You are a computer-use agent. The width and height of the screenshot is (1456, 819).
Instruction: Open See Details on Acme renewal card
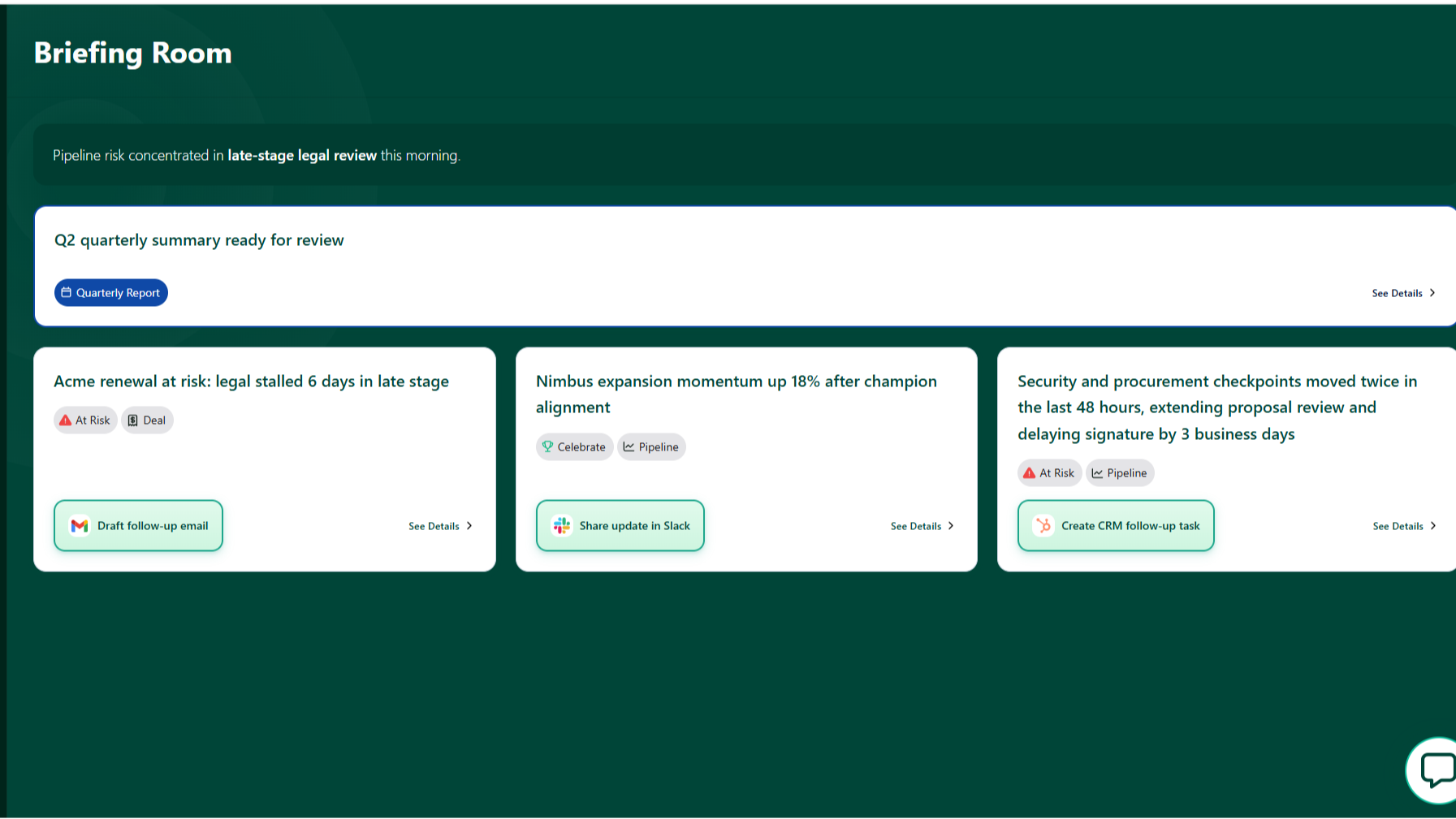[x=441, y=526]
